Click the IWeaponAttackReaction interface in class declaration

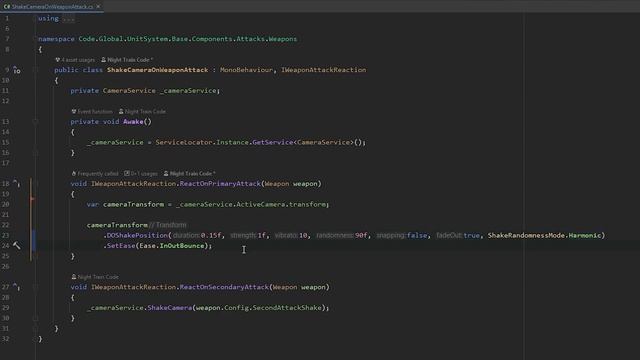coord(323,70)
